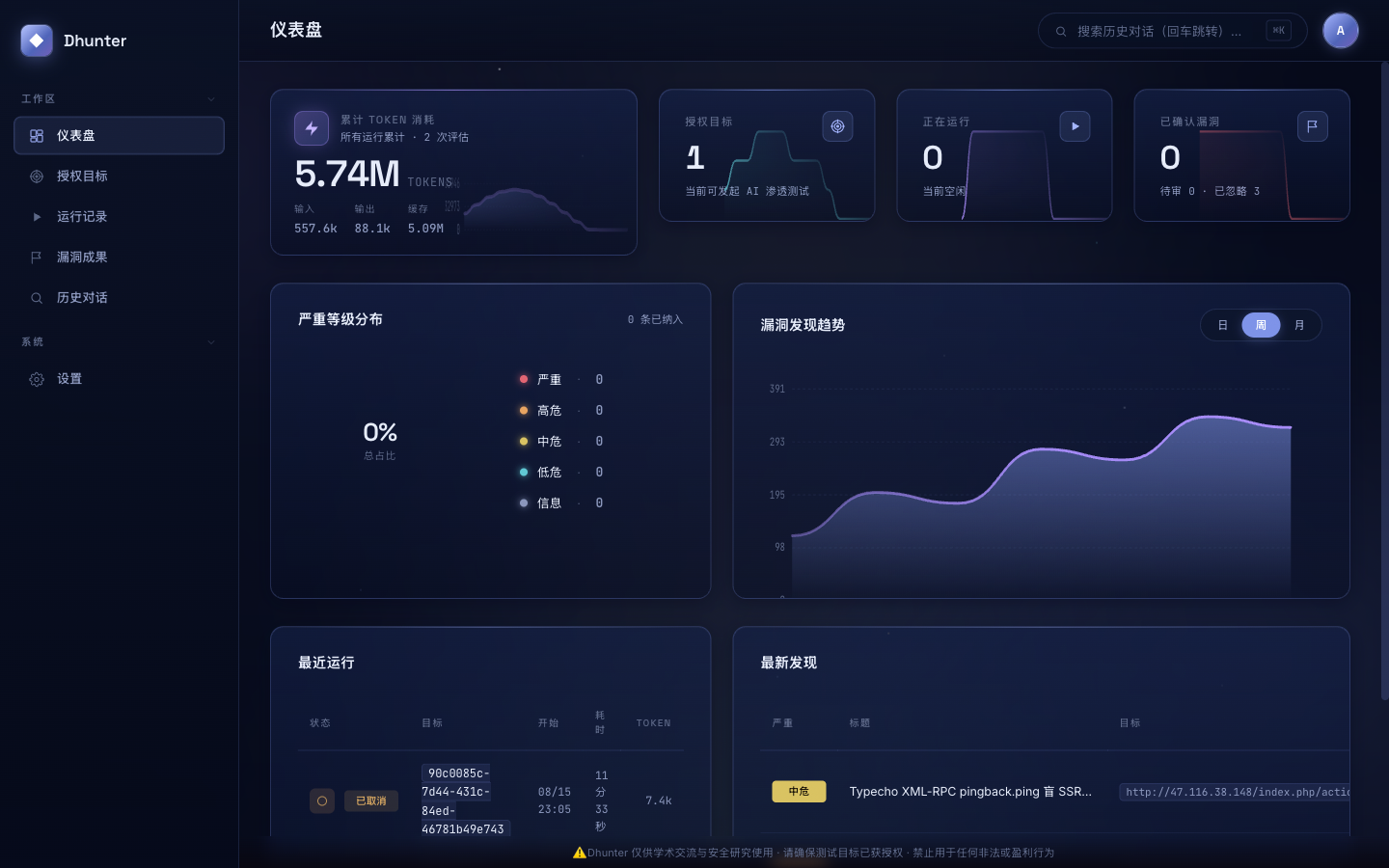Click the 08/15 23:05 start time cell

tap(555, 801)
